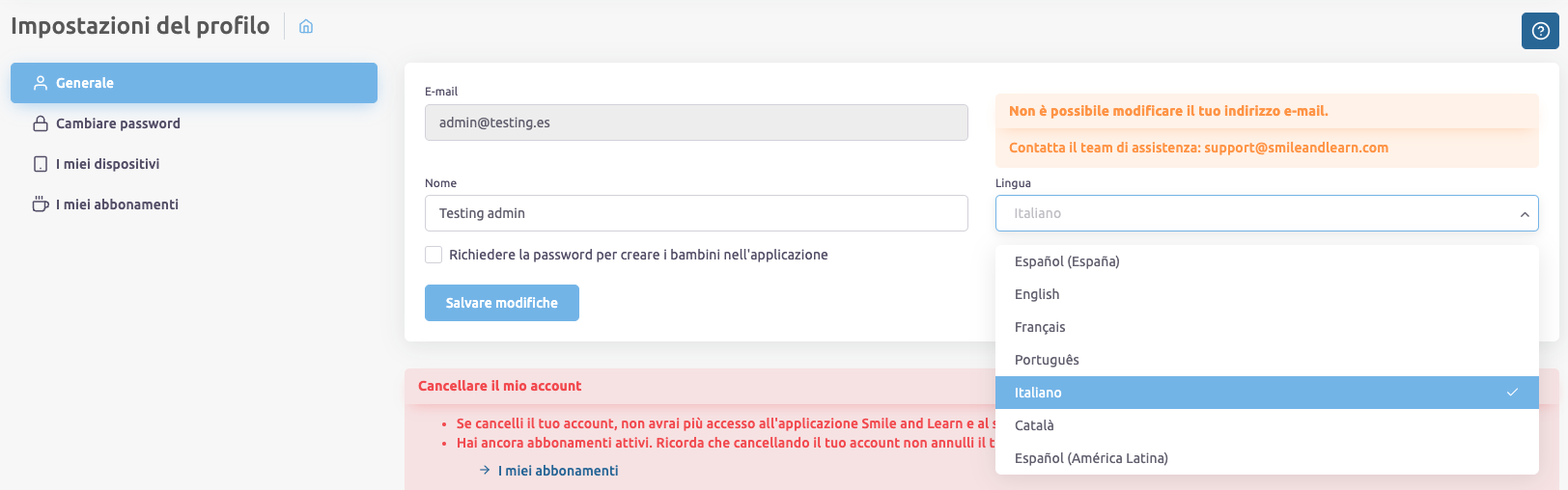The width and height of the screenshot is (1568, 490).
Task: Click the user icon in Generale
Action: pyautogui.click(x=41, y=83)
